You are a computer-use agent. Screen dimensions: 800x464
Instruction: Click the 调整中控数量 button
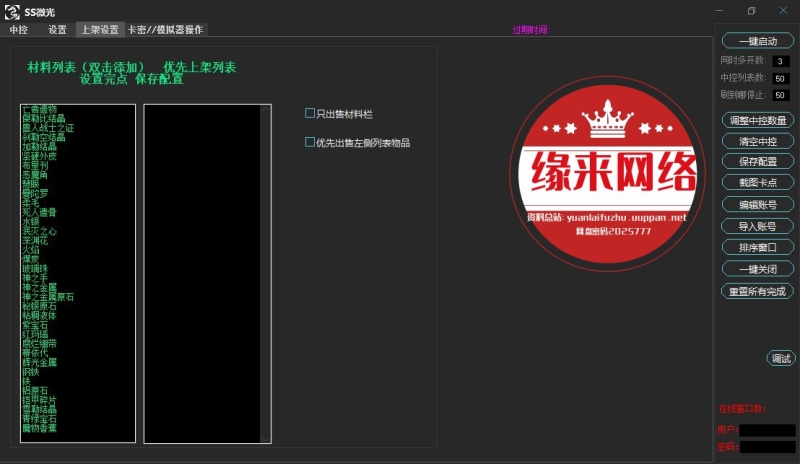pos(758,120)
